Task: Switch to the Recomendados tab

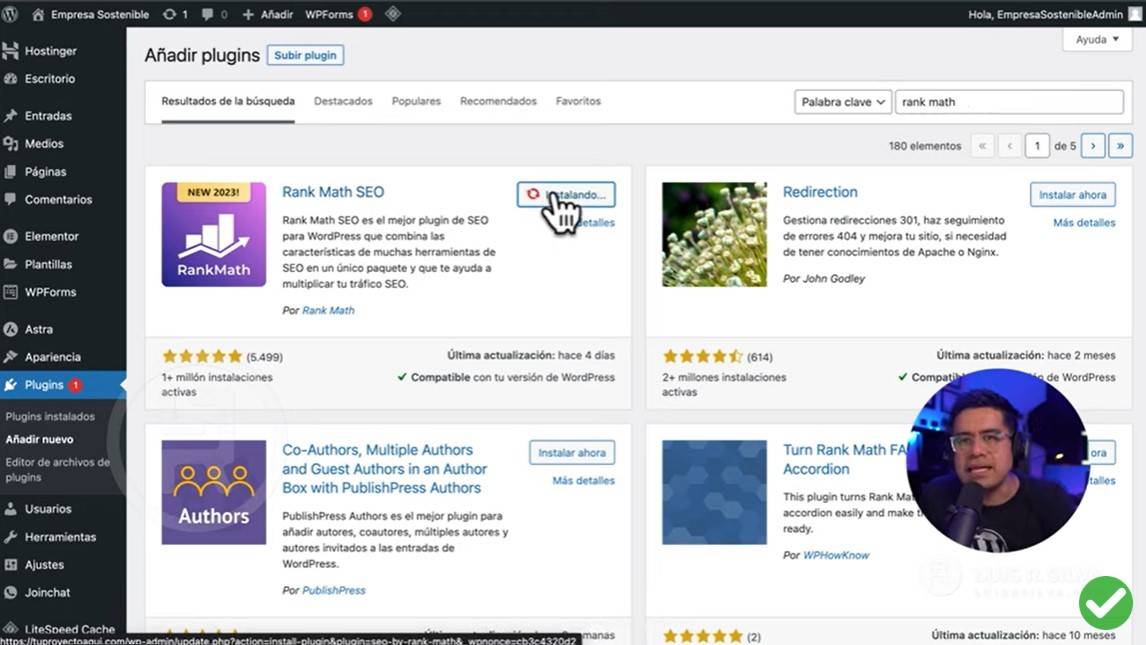Action: click(x=498, y=102)
